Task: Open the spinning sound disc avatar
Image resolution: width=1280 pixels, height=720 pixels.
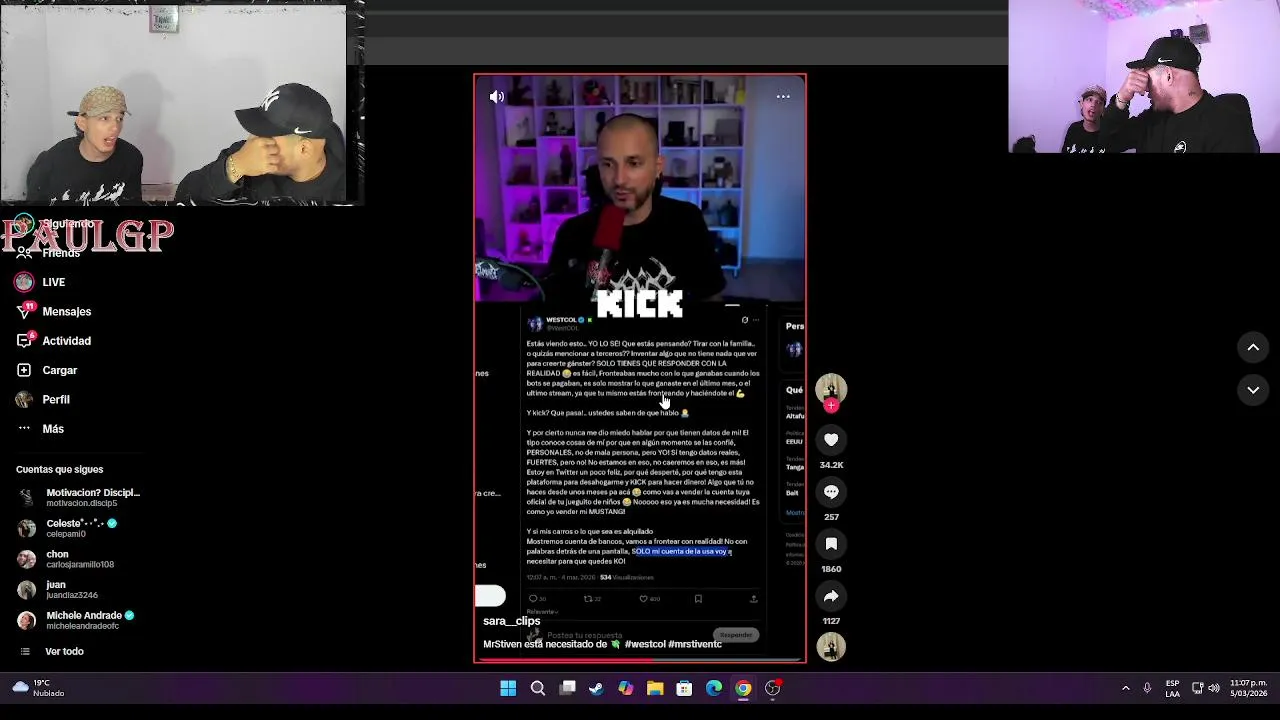Action: 831,647
